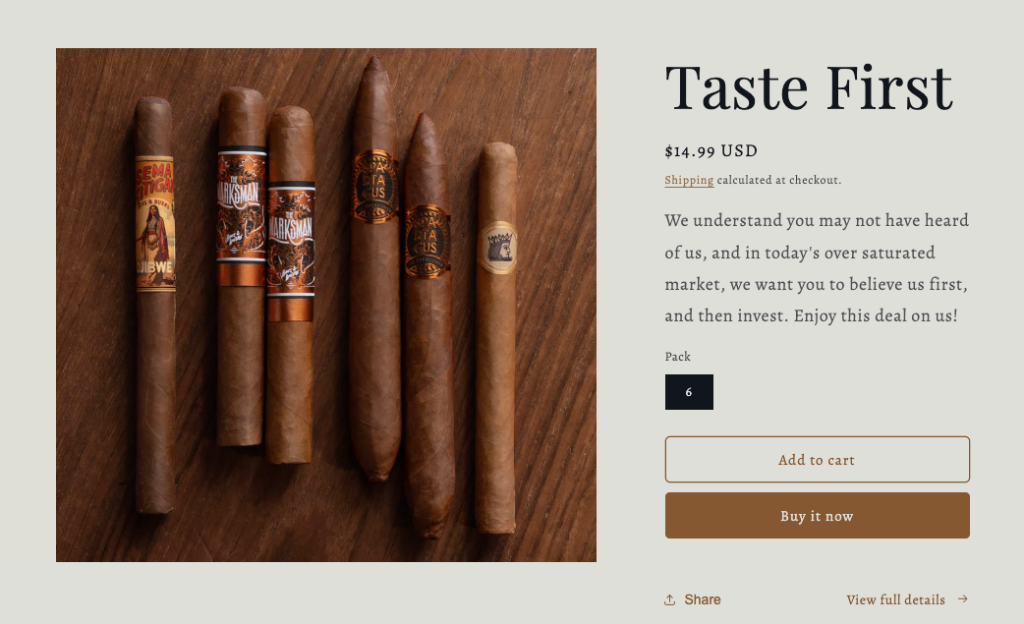Click the $14.99 USD price
Image resolution: width=1024 pixels, height=624 pixels.
pyautogui.click(x=711, y=151)
